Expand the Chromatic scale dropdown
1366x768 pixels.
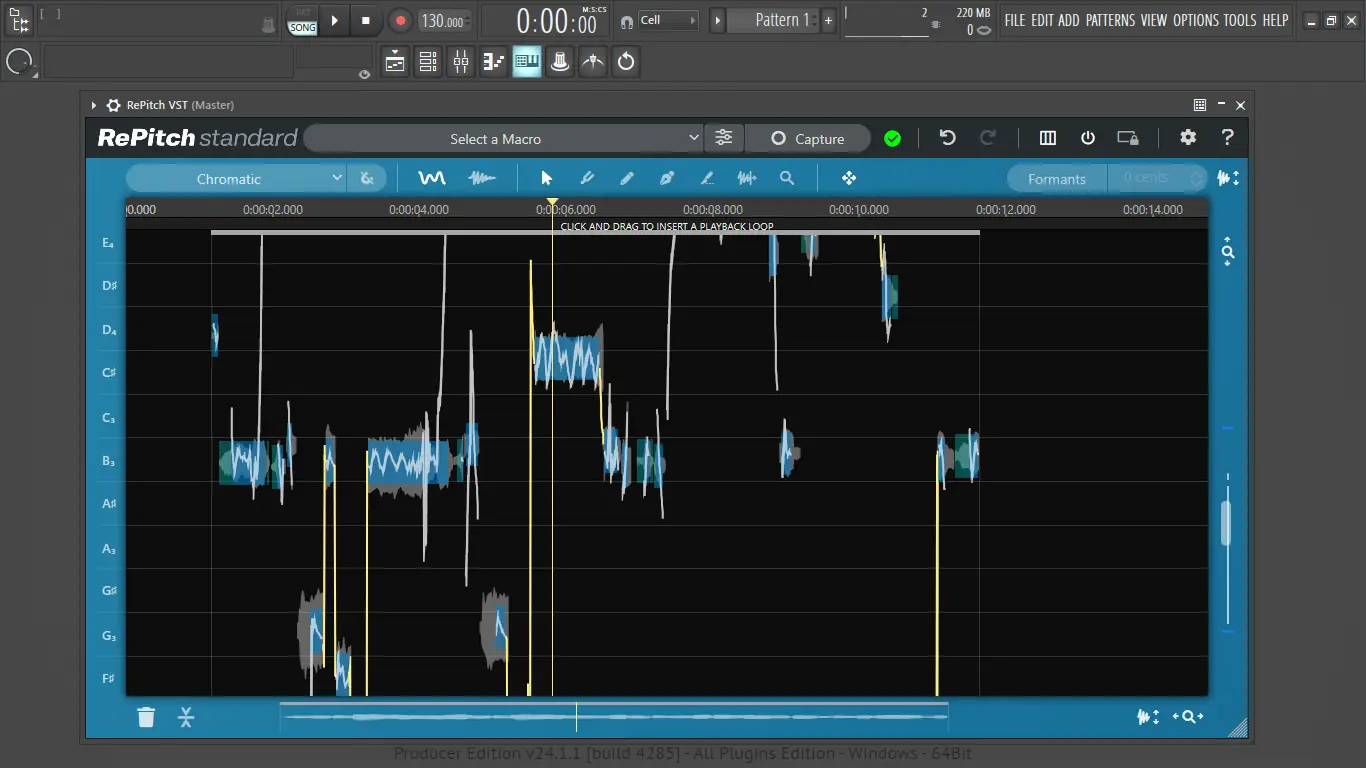[x=236, y=179]
